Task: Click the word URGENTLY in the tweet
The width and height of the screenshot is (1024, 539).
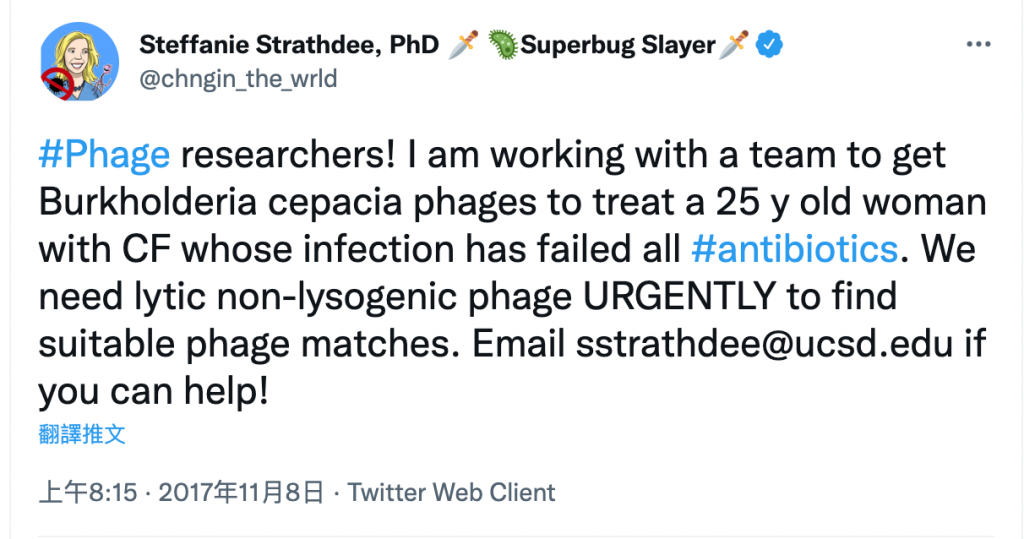Action: click(x=679, y=296)
